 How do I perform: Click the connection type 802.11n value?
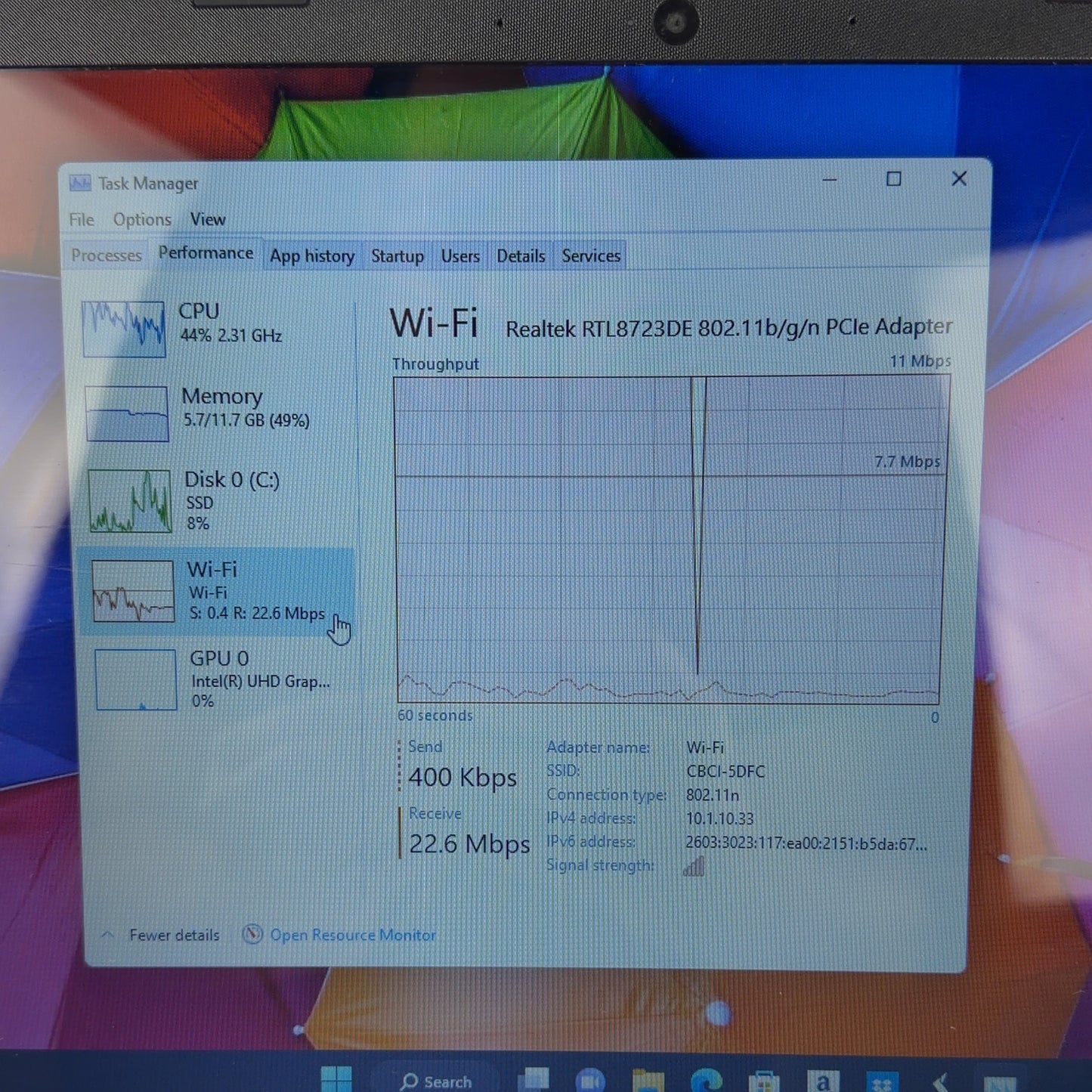[713, 795]
